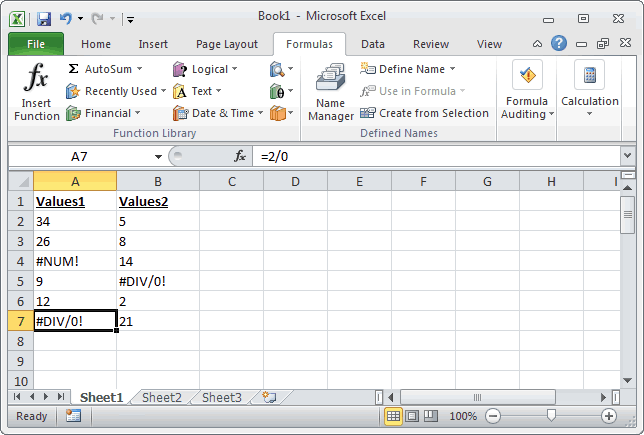Select the Values2 header cell
The width and height of the screenshot is (644, 435).
[158, 201]
